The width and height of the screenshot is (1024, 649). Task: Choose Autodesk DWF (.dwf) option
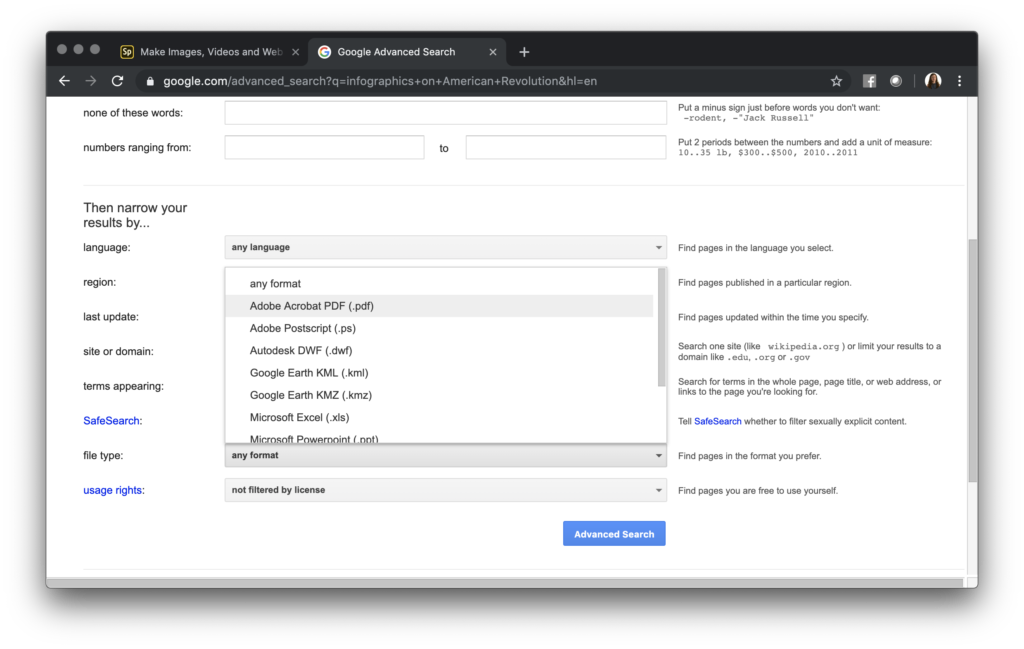[x=439, y=350]
